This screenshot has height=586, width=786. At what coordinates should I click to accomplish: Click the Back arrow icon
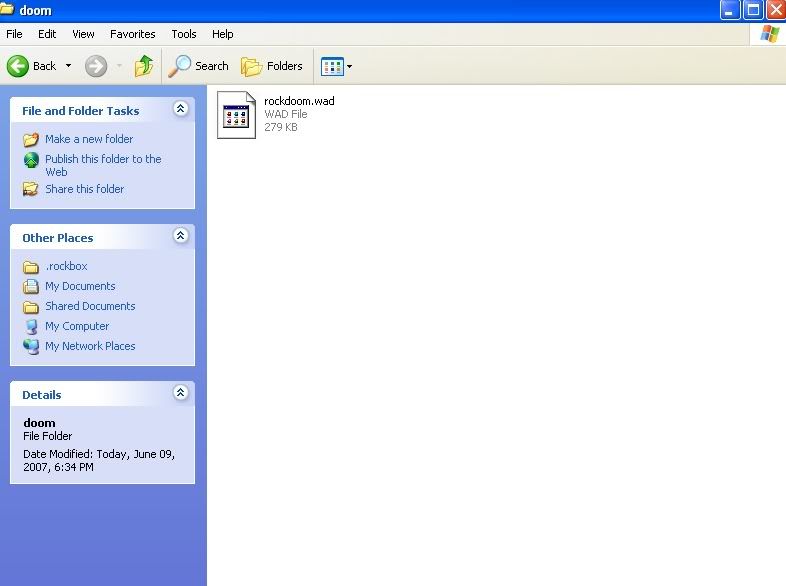(x=18, y=66)
